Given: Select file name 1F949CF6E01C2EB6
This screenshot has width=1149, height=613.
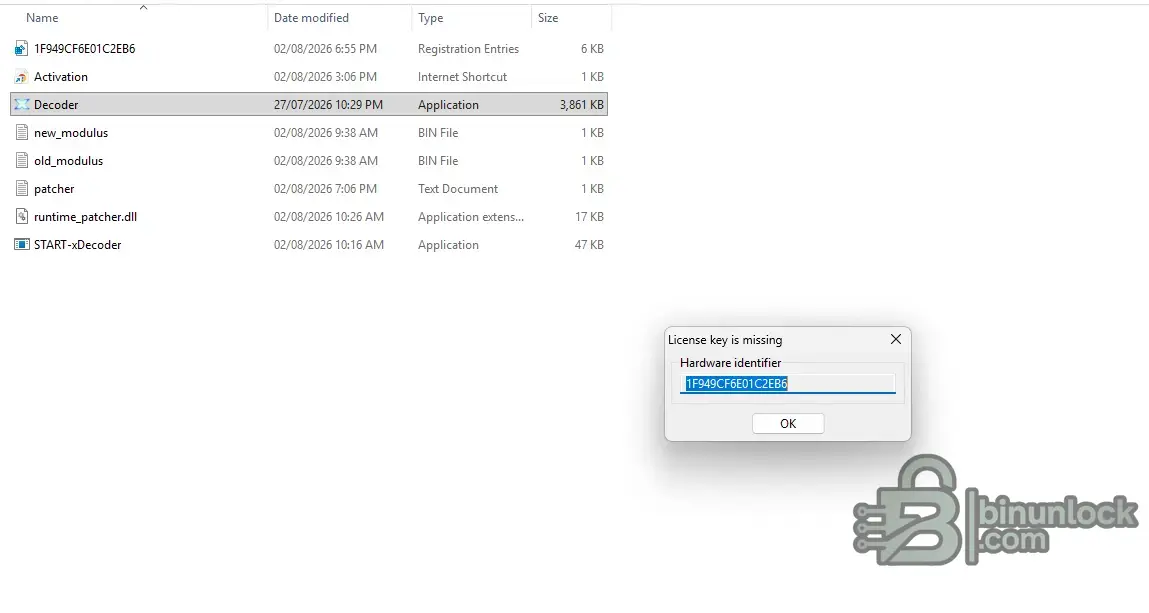Looking at the screenshot, I should [84, 49].
